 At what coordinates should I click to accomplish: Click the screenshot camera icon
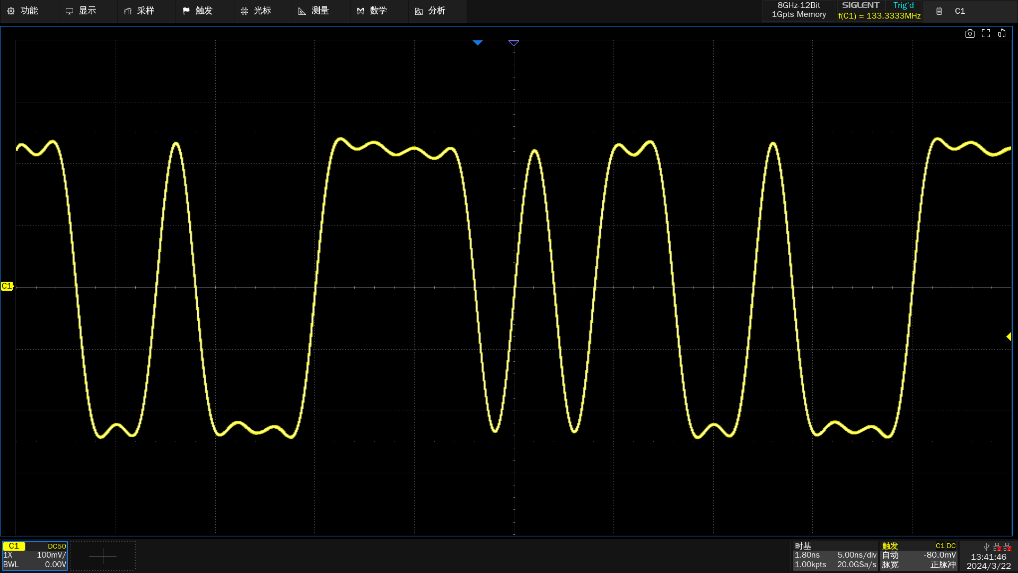[x=969, y=34]
